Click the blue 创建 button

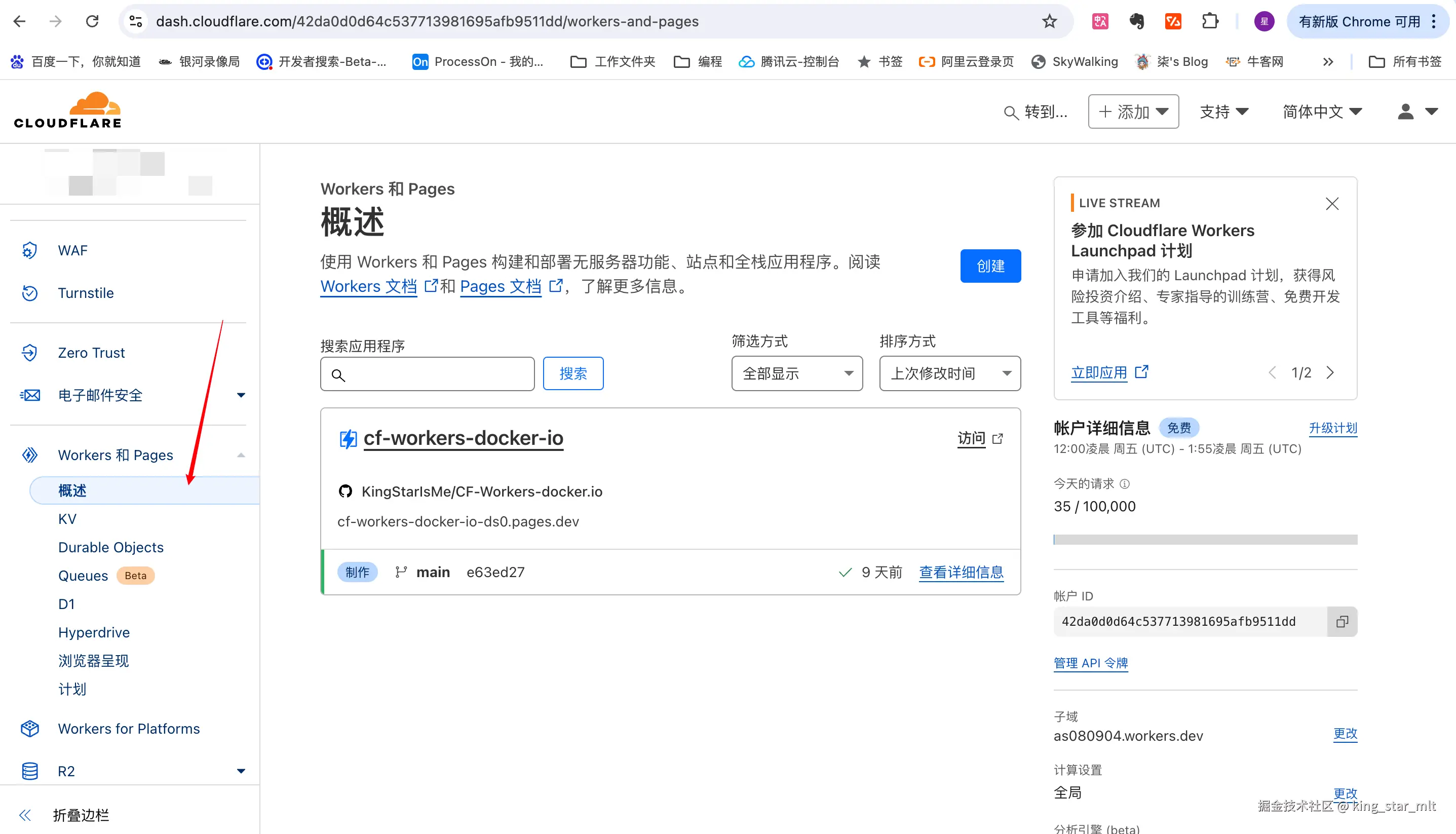pyautogui.click(x=990, y=266)
